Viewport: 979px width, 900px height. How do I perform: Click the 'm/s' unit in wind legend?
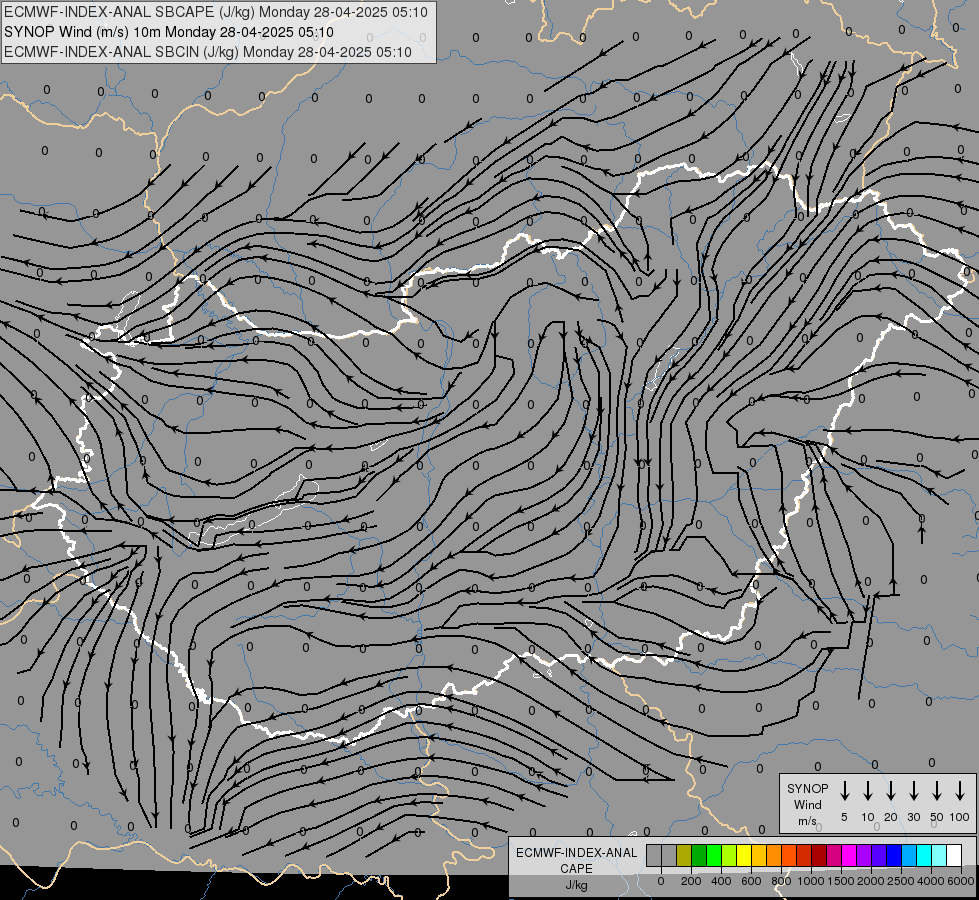(807, 821)
